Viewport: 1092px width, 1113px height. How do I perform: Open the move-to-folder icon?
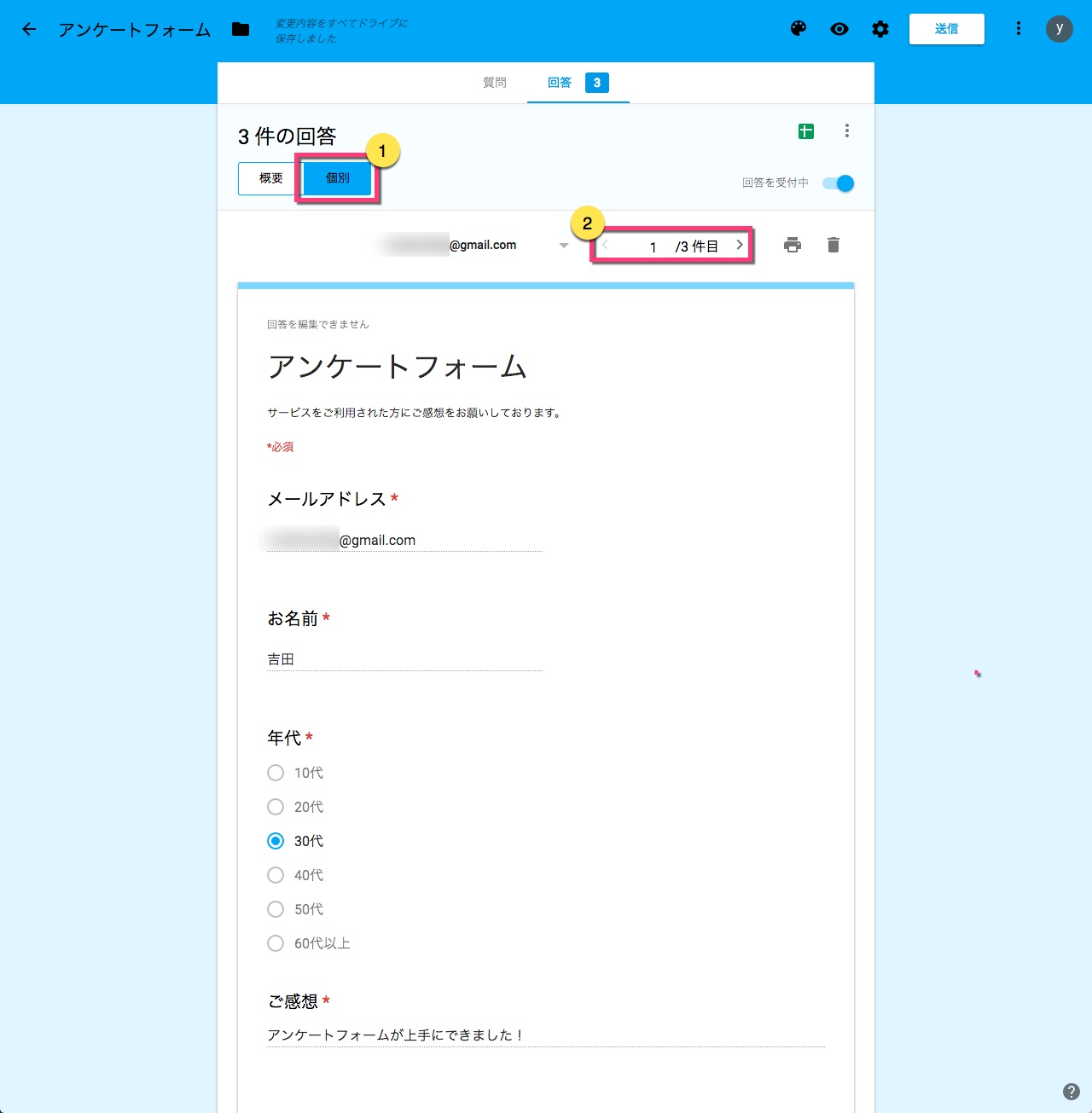[241, 29]
